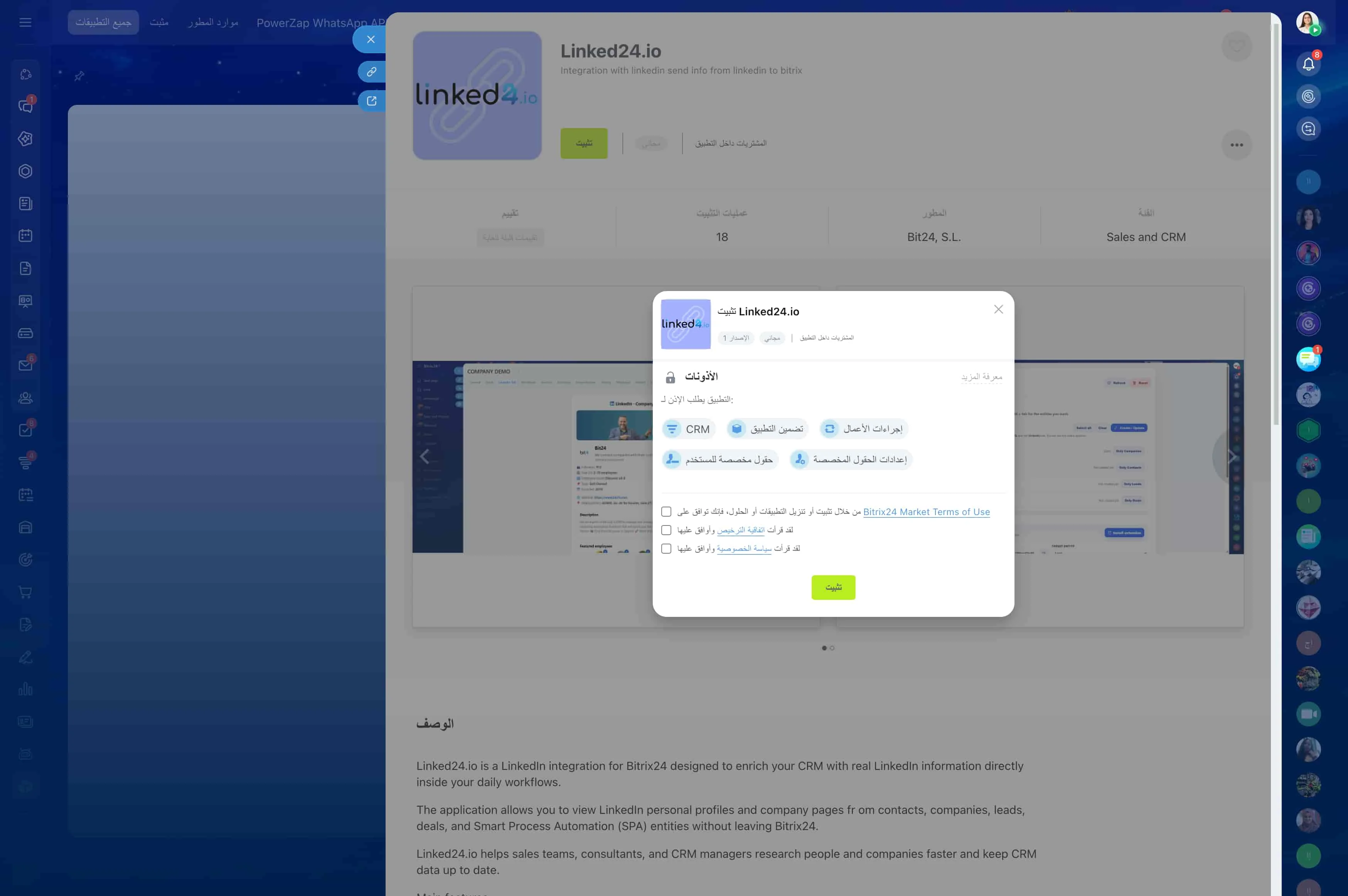Select the موارد المطور tab
This screenshot has width=1348, height=896.
click(x=213, y=22)
